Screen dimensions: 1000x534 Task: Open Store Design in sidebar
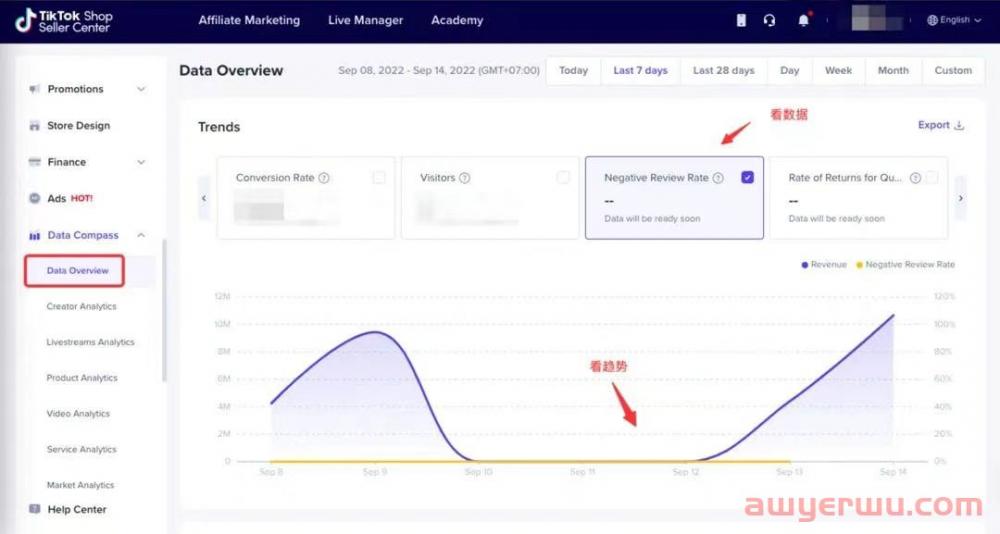tap(78, 126)
